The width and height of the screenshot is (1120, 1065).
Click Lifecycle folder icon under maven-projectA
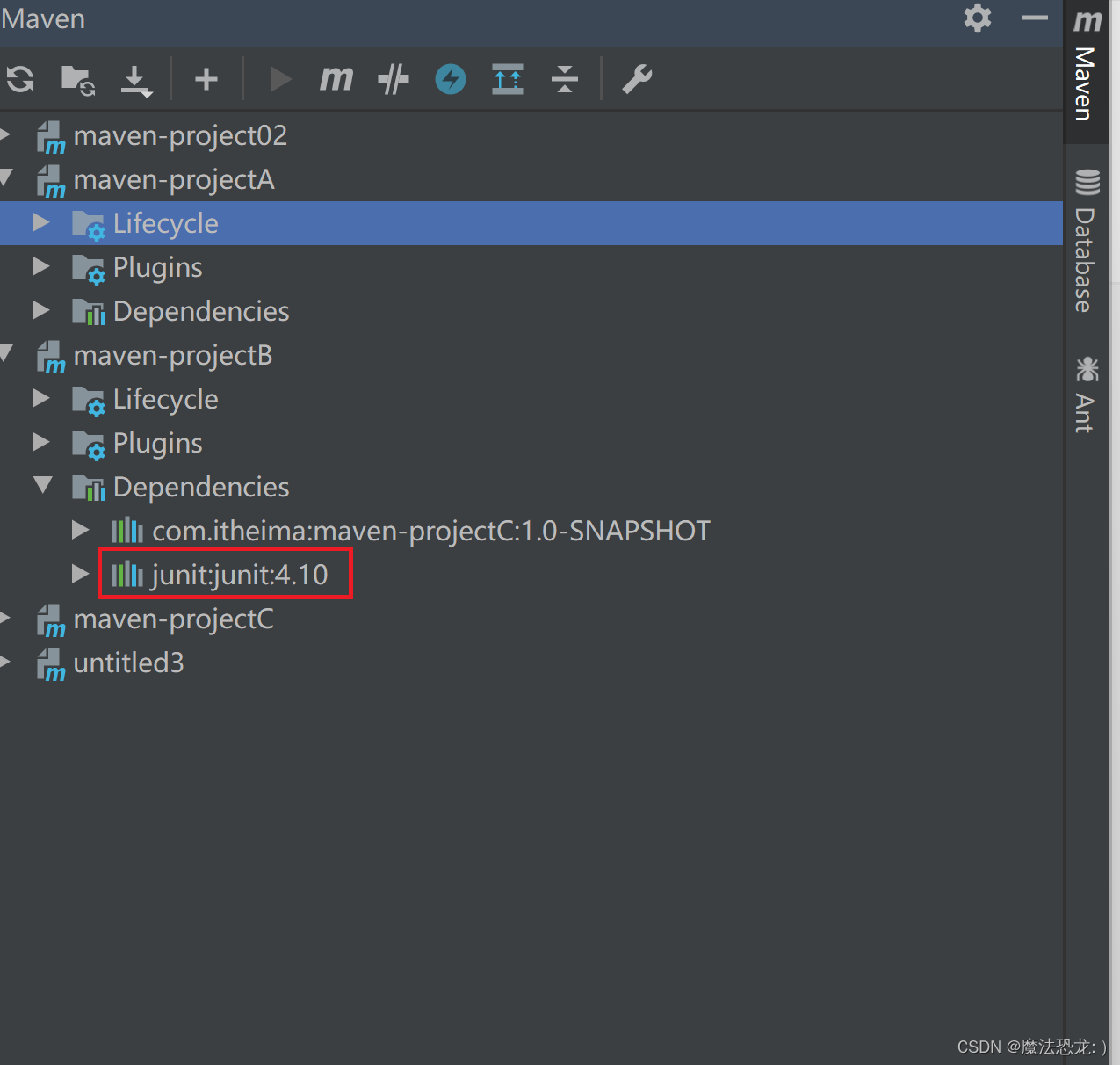tap(89, 225)
